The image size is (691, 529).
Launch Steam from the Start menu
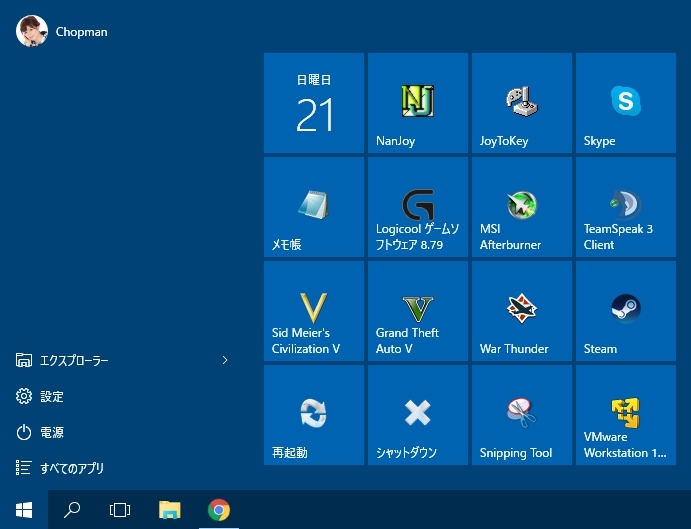click(x=625, y=311)
